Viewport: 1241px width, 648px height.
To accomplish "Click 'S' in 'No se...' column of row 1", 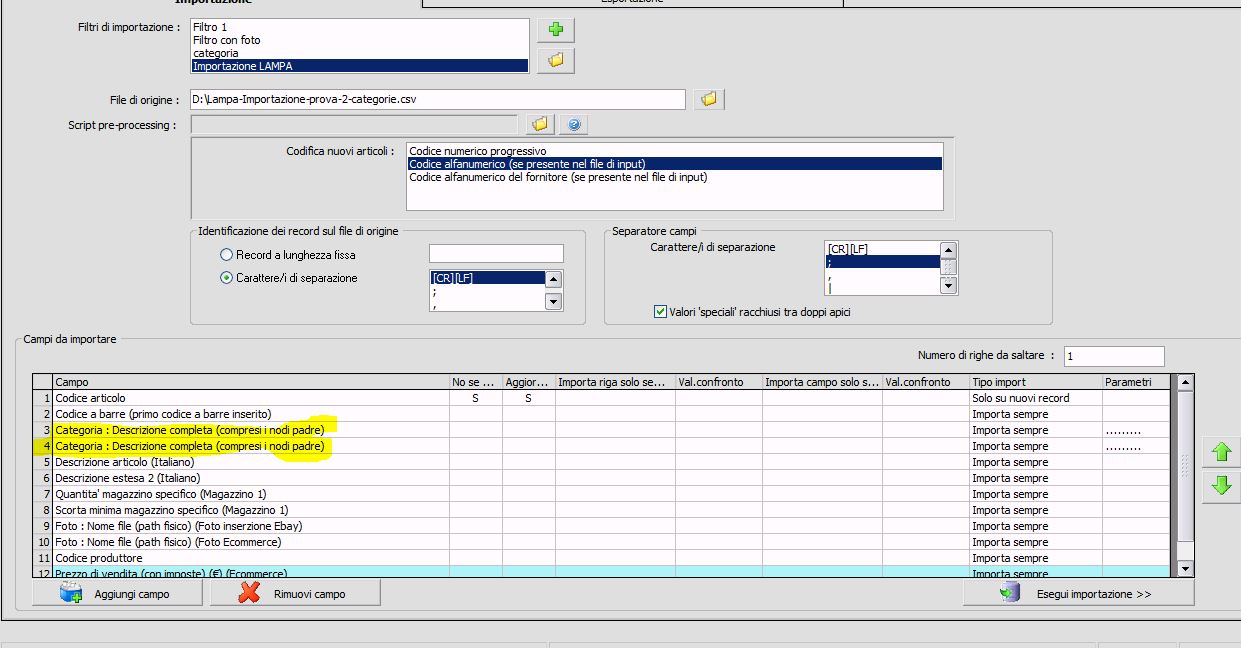I will [476, 398].
